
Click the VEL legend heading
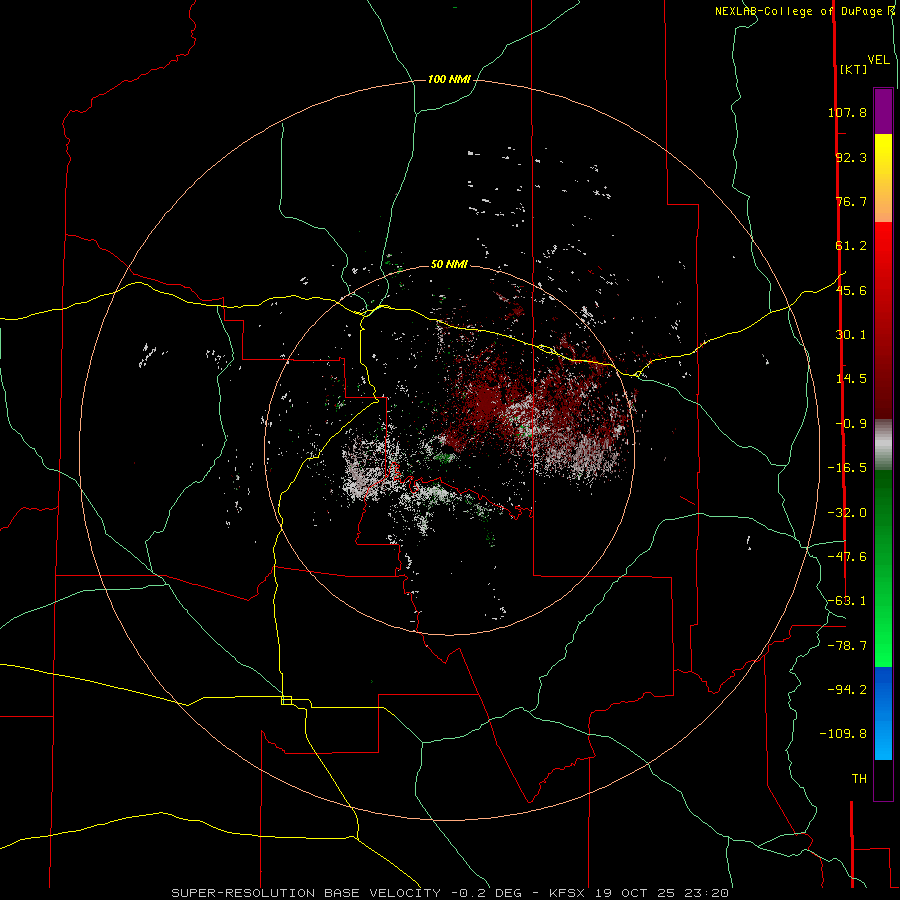pos(878,60)
